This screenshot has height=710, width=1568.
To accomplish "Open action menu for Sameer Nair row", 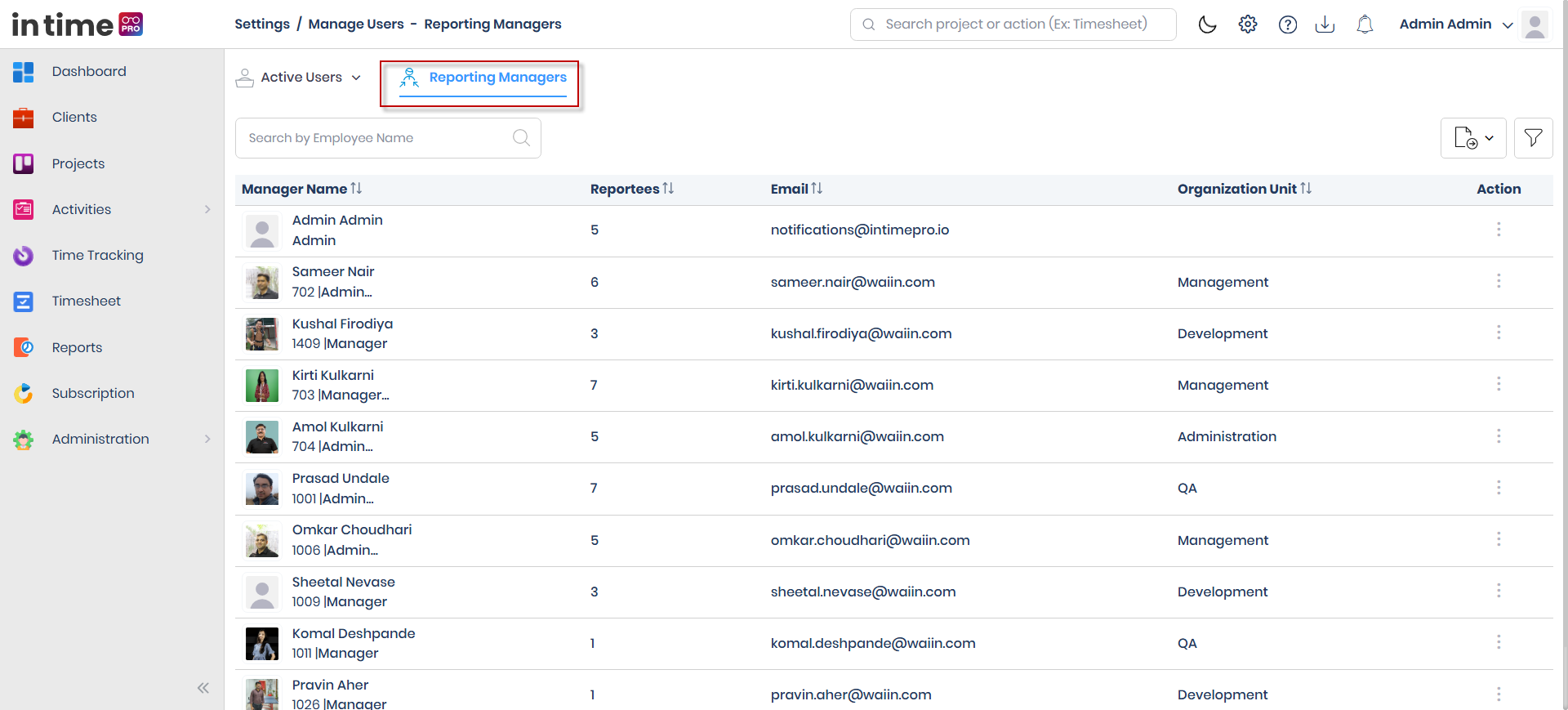I will pos(1499,281).
